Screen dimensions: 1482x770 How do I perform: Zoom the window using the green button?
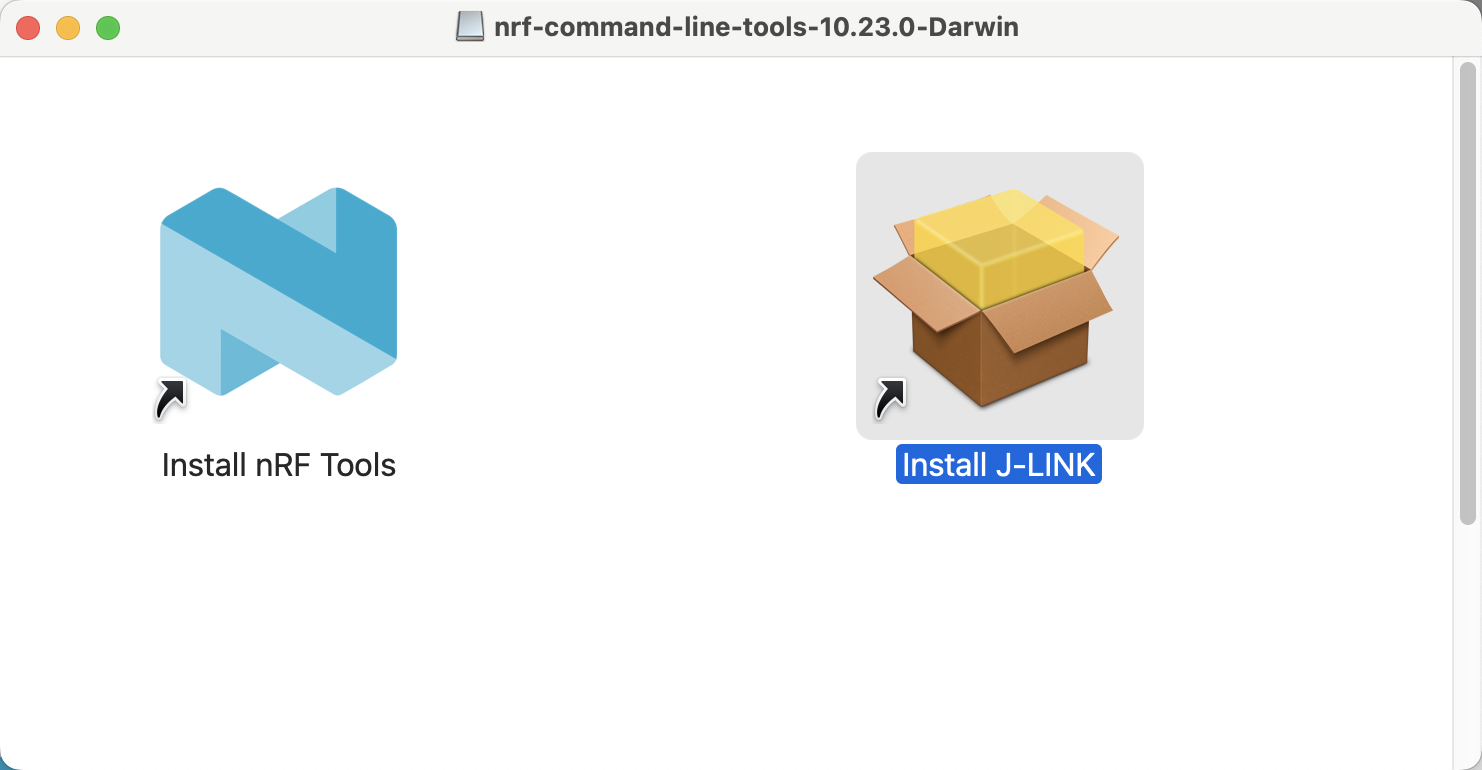click(108, 28)
